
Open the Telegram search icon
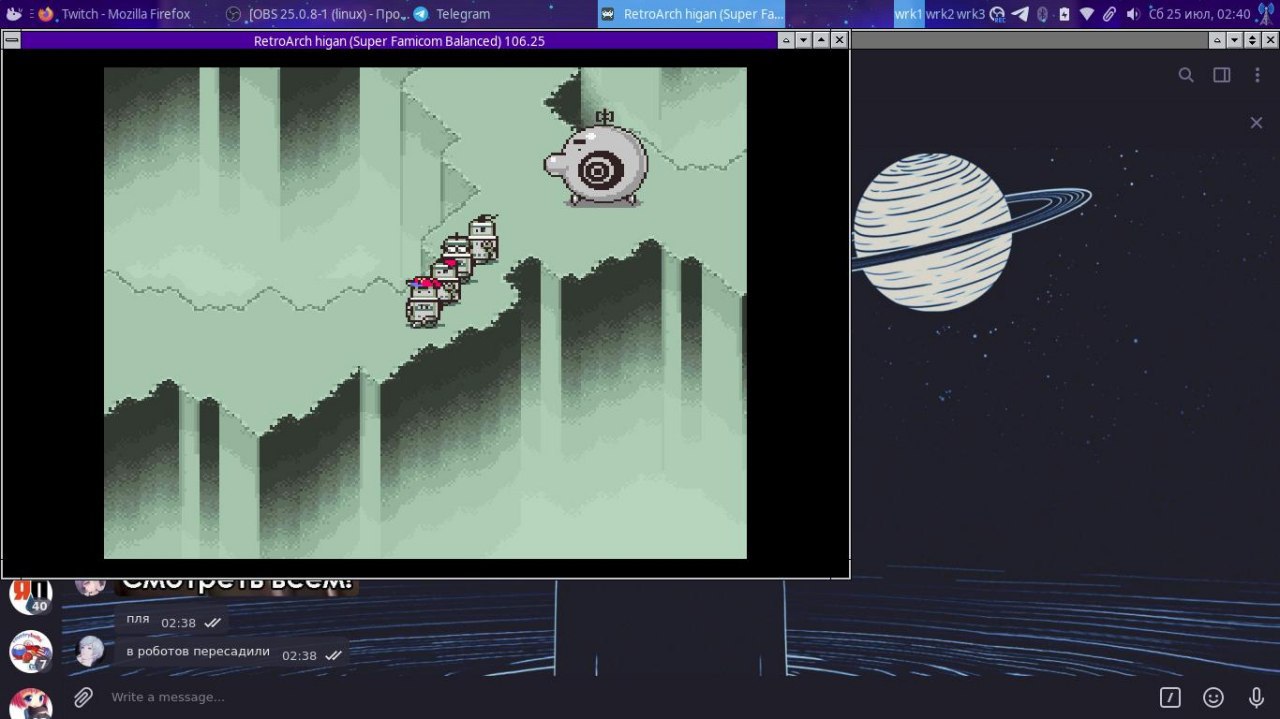tap(1186, 75)
